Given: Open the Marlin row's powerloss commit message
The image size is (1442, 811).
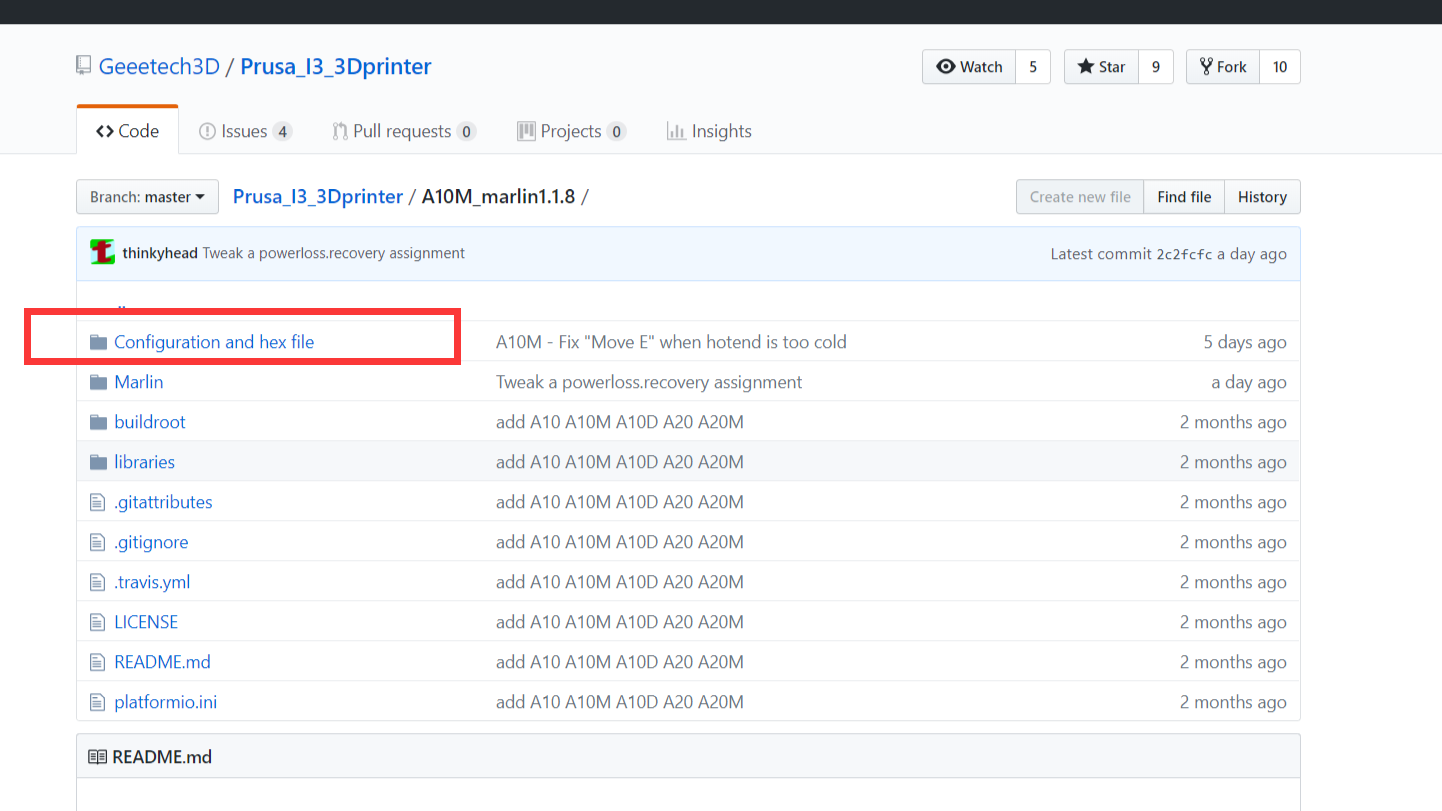Looking at the screenshot, I should point(649,382).
